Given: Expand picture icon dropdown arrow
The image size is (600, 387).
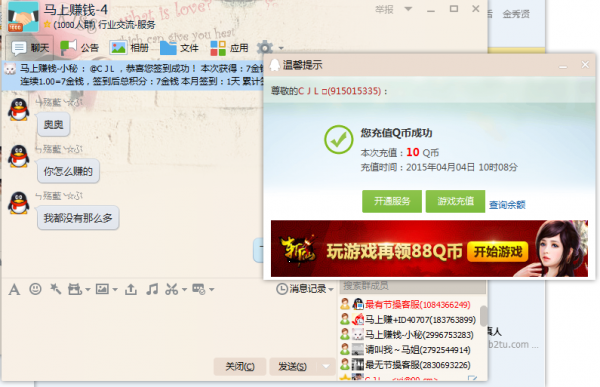Looking at the screenshot, I should [115, 290].
